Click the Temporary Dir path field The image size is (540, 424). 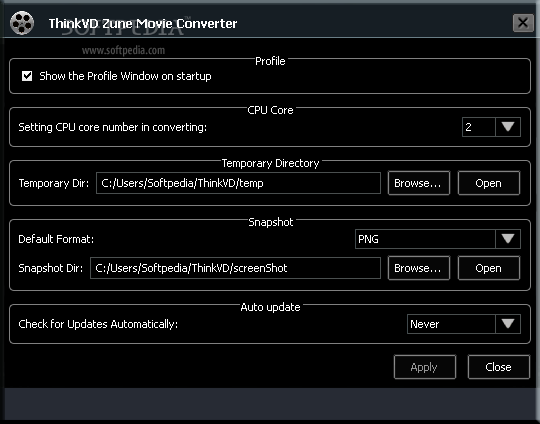click(238, 183)
